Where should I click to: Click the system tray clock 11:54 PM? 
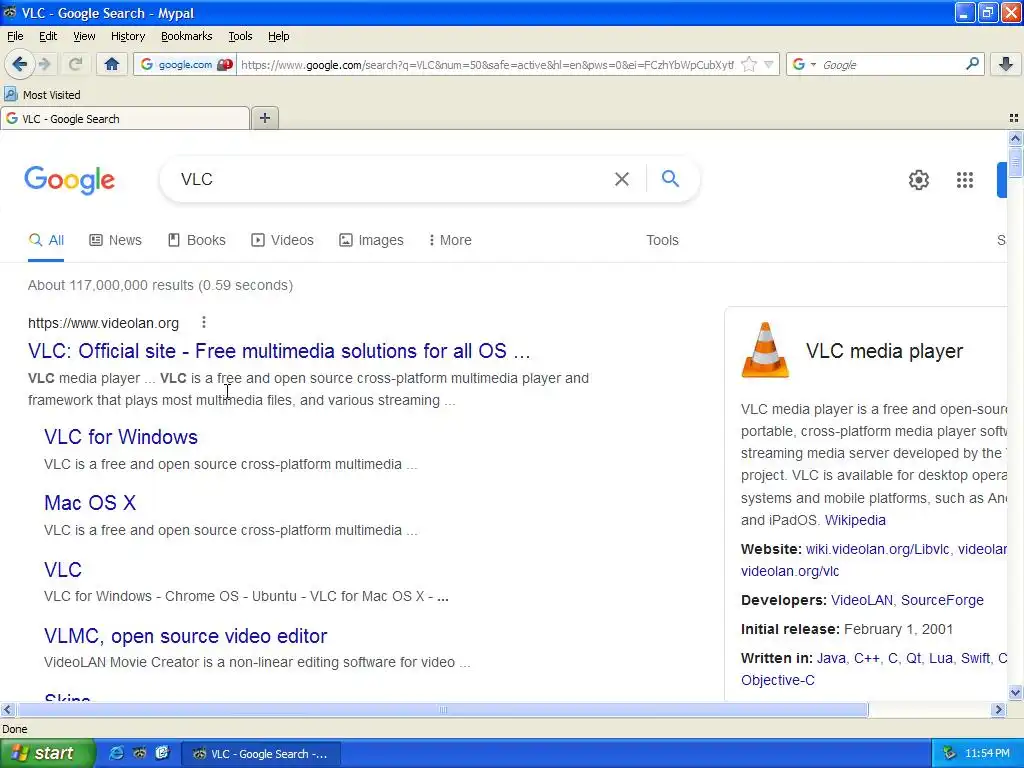987,754
